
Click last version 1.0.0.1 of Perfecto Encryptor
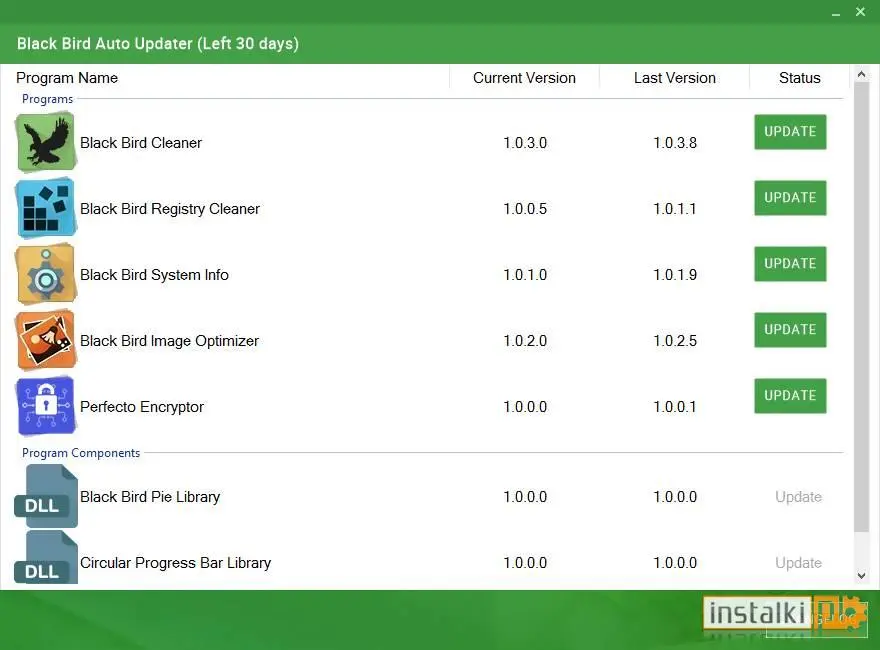675,406
